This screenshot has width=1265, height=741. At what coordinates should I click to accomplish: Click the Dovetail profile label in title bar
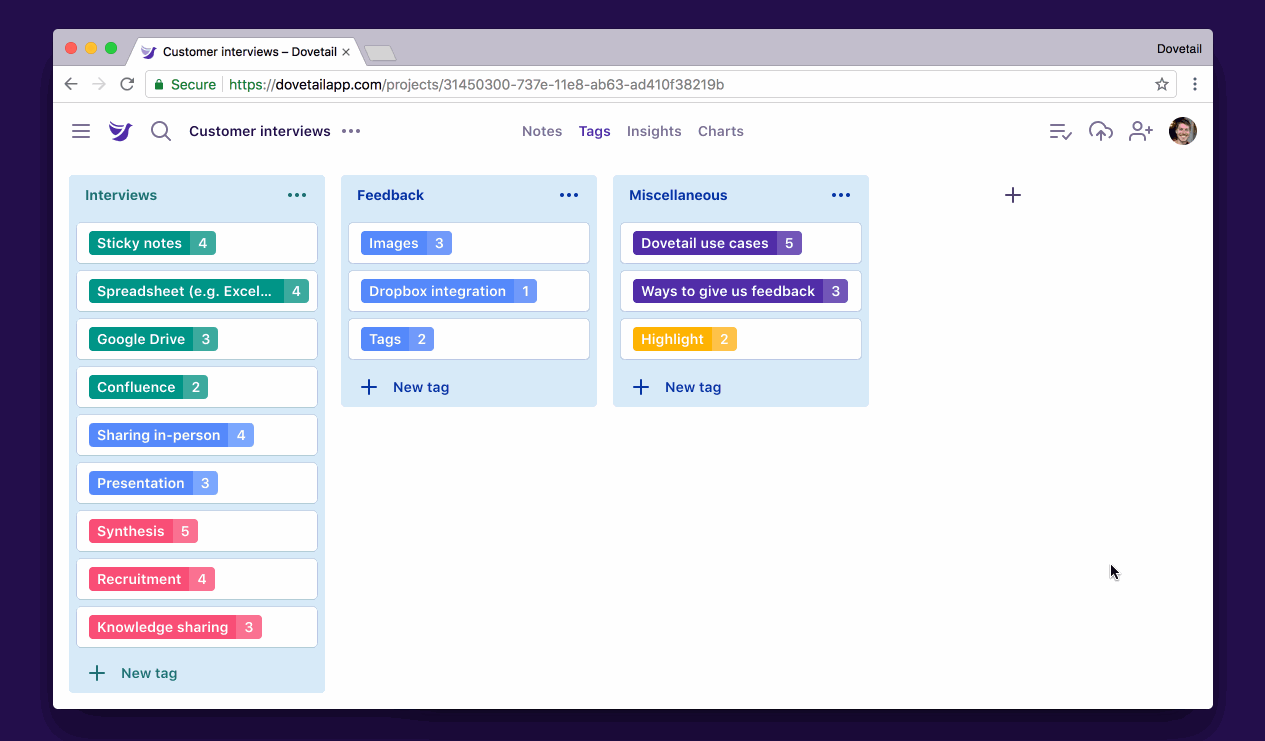(x=1179, y=49)
